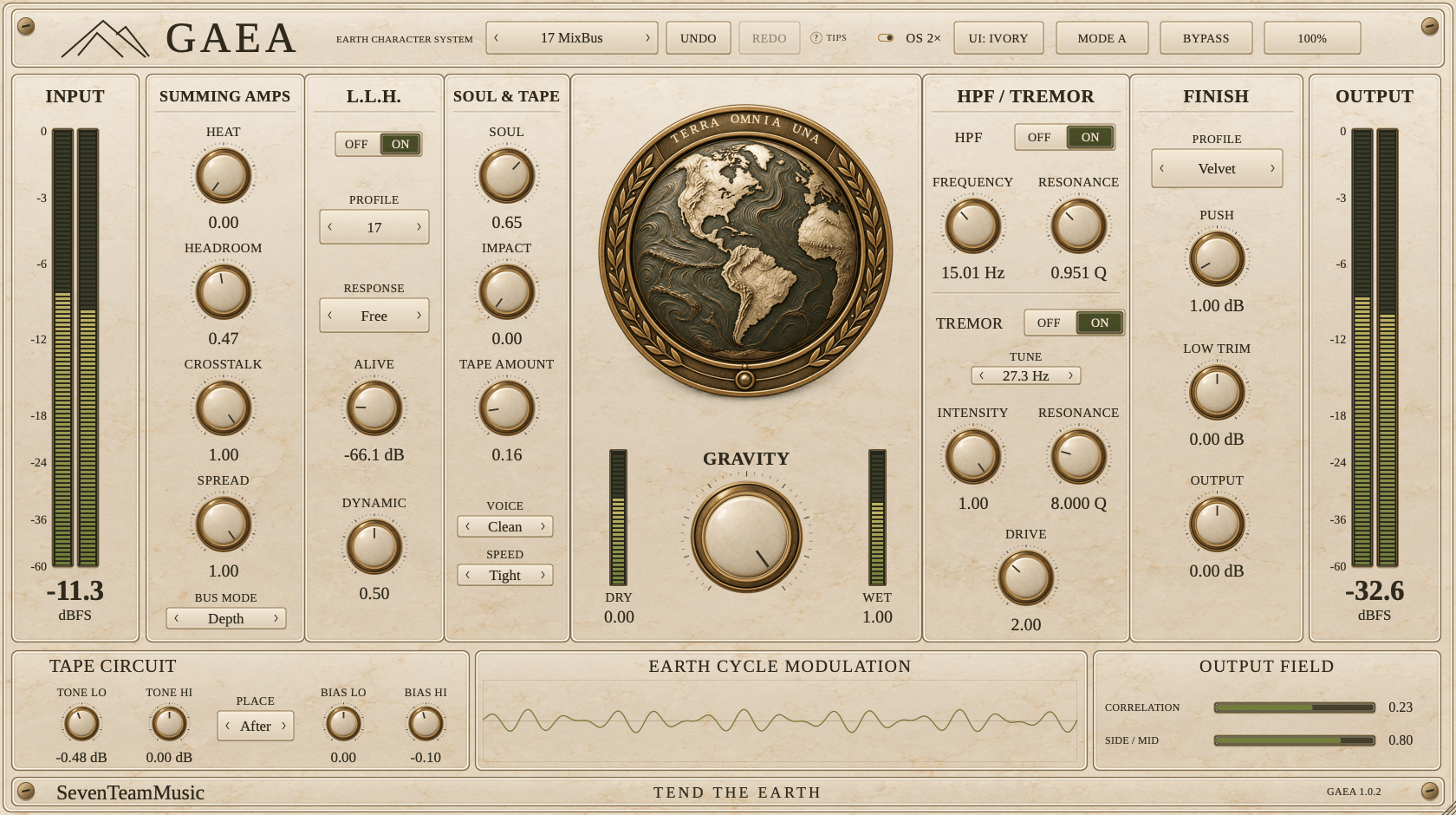
Task: Open the SPEED selector showing Tight
Action: click(x=505, y=575)
